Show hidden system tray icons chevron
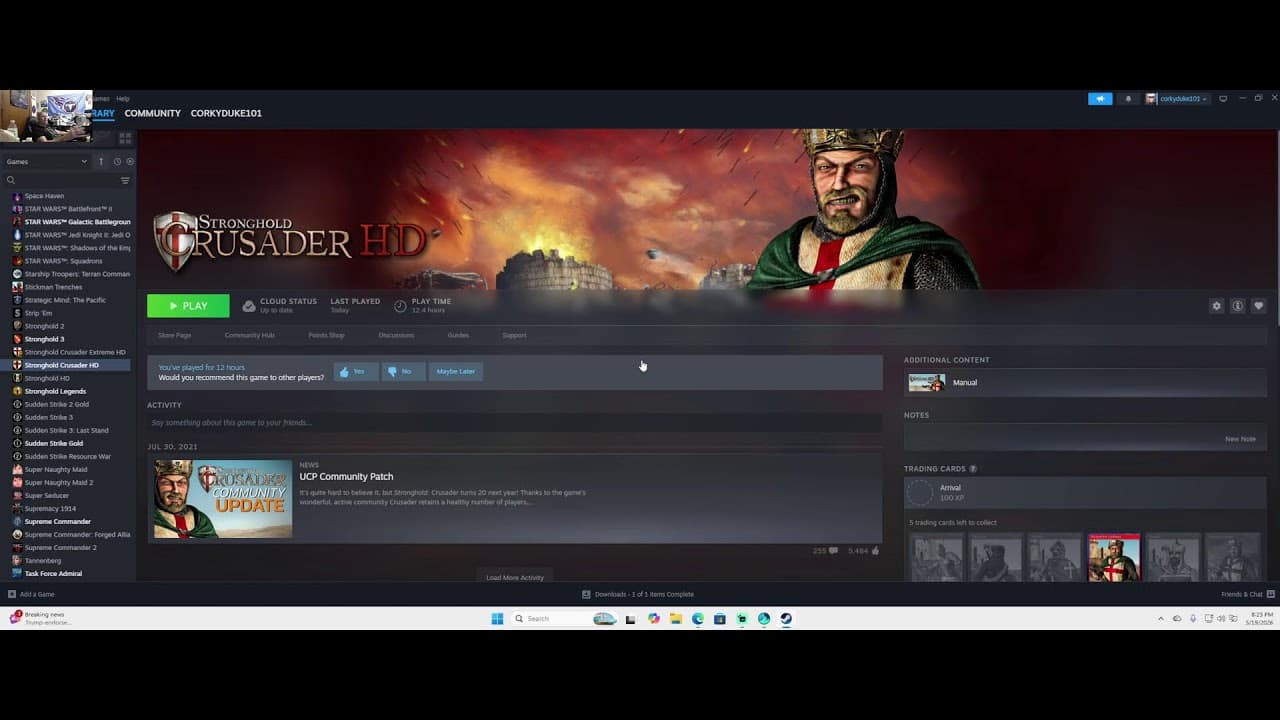Image resolution: width=1280 pixels, height=720 pixels. click(1161, 619)
